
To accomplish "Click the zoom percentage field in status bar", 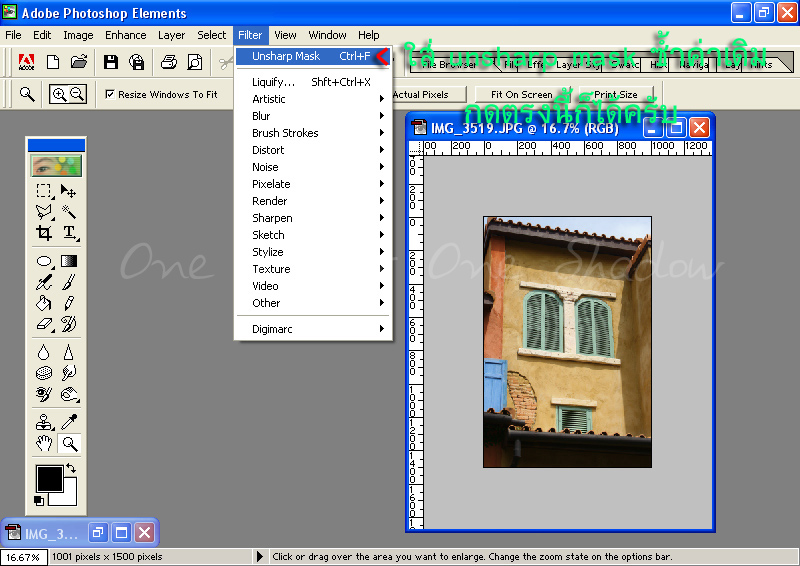I will click(23, 557).
